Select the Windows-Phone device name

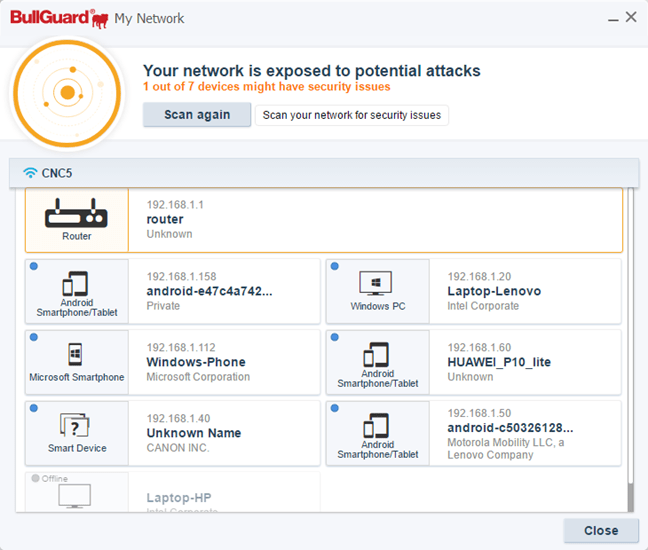tap(196, 362)
